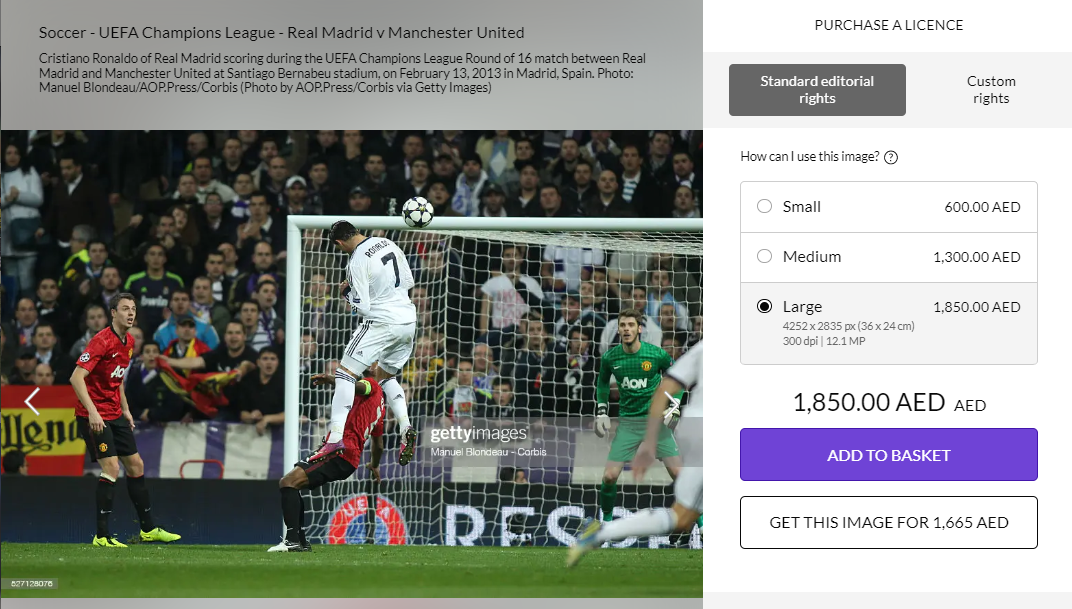
Task: Click the Purchase a Licence heading
Action: tap(889, 25)
